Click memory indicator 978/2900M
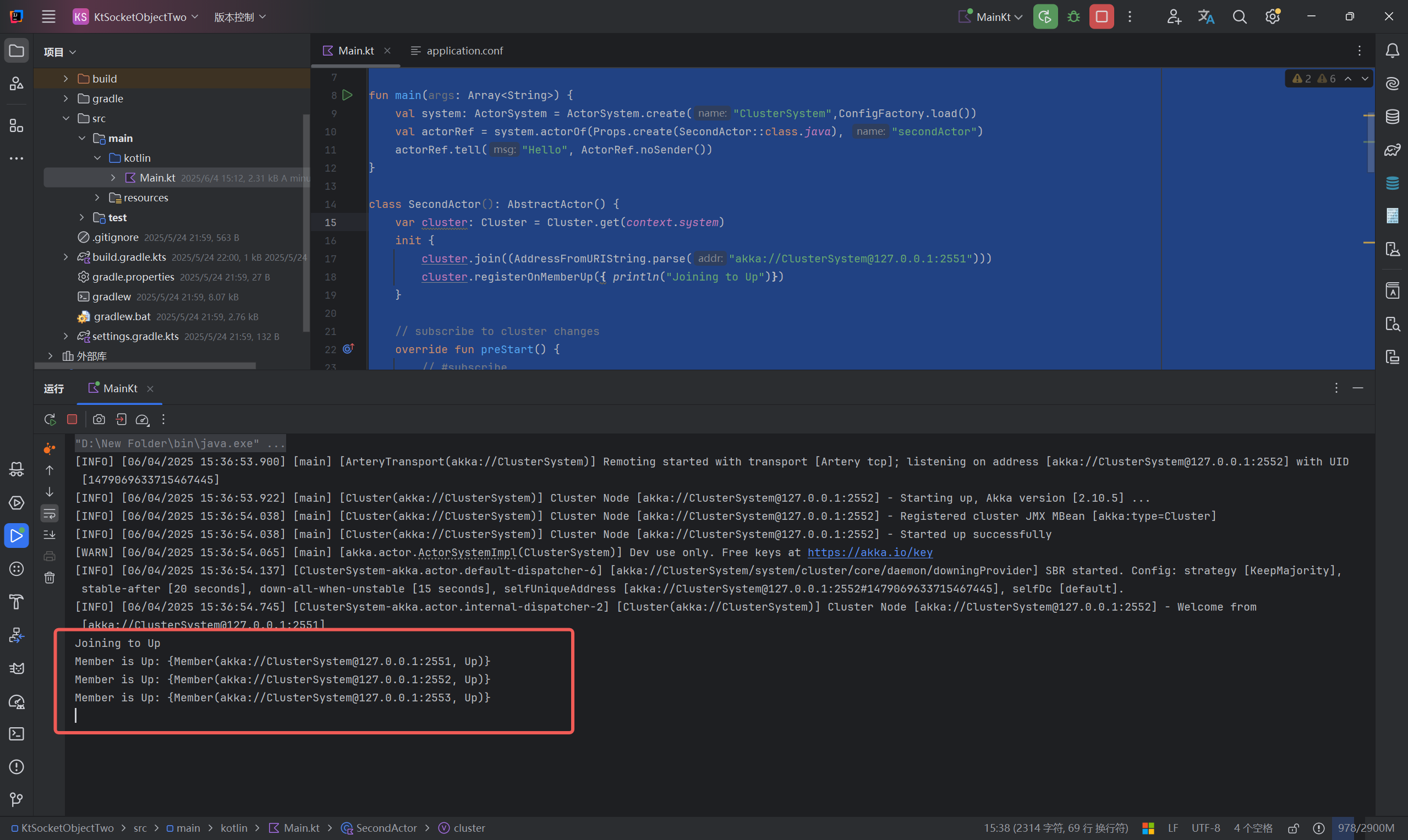The image size is (1408, 840). tap(1366, 828)
